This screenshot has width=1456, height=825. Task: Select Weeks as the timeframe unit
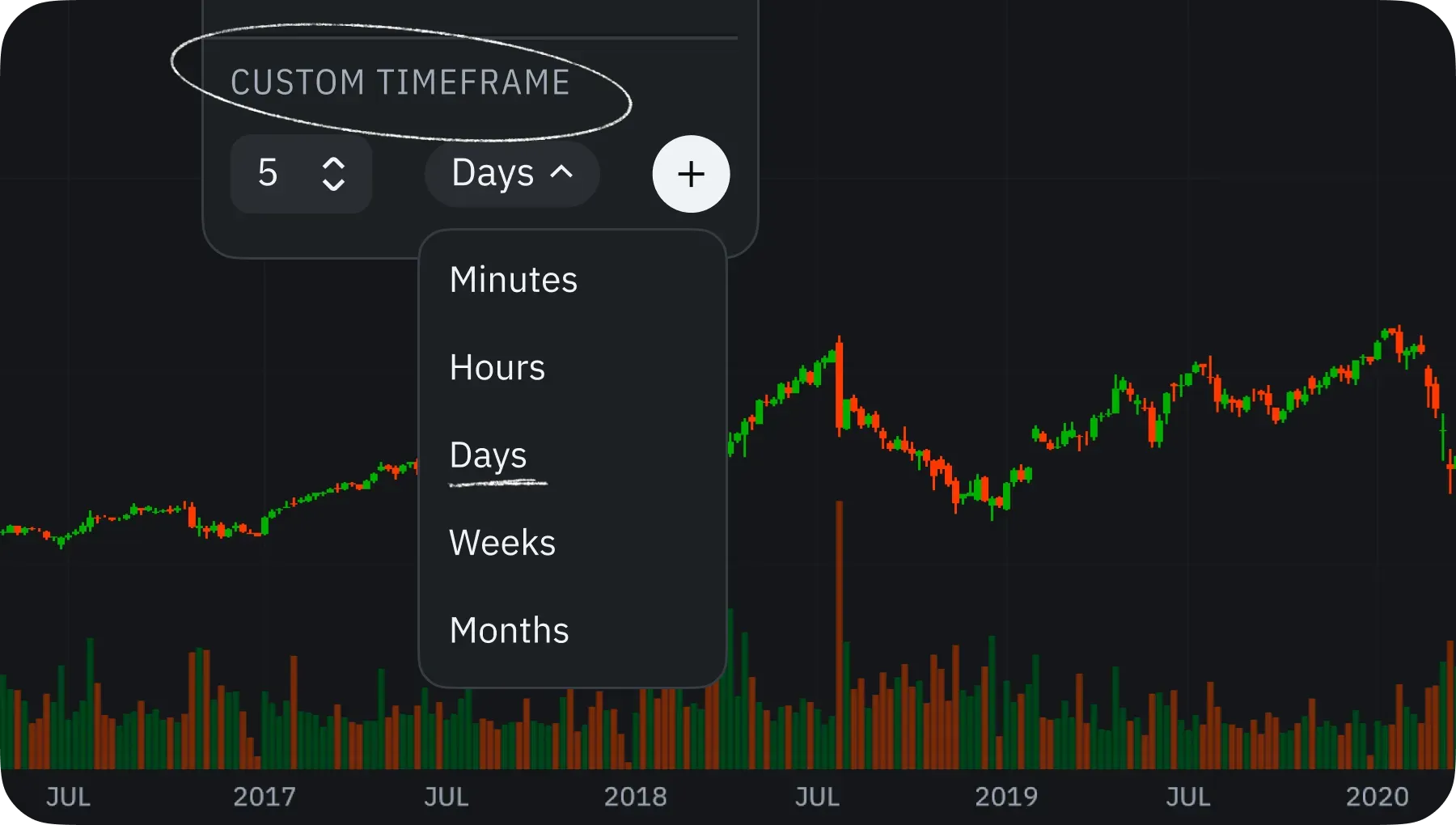click(502, 543)
